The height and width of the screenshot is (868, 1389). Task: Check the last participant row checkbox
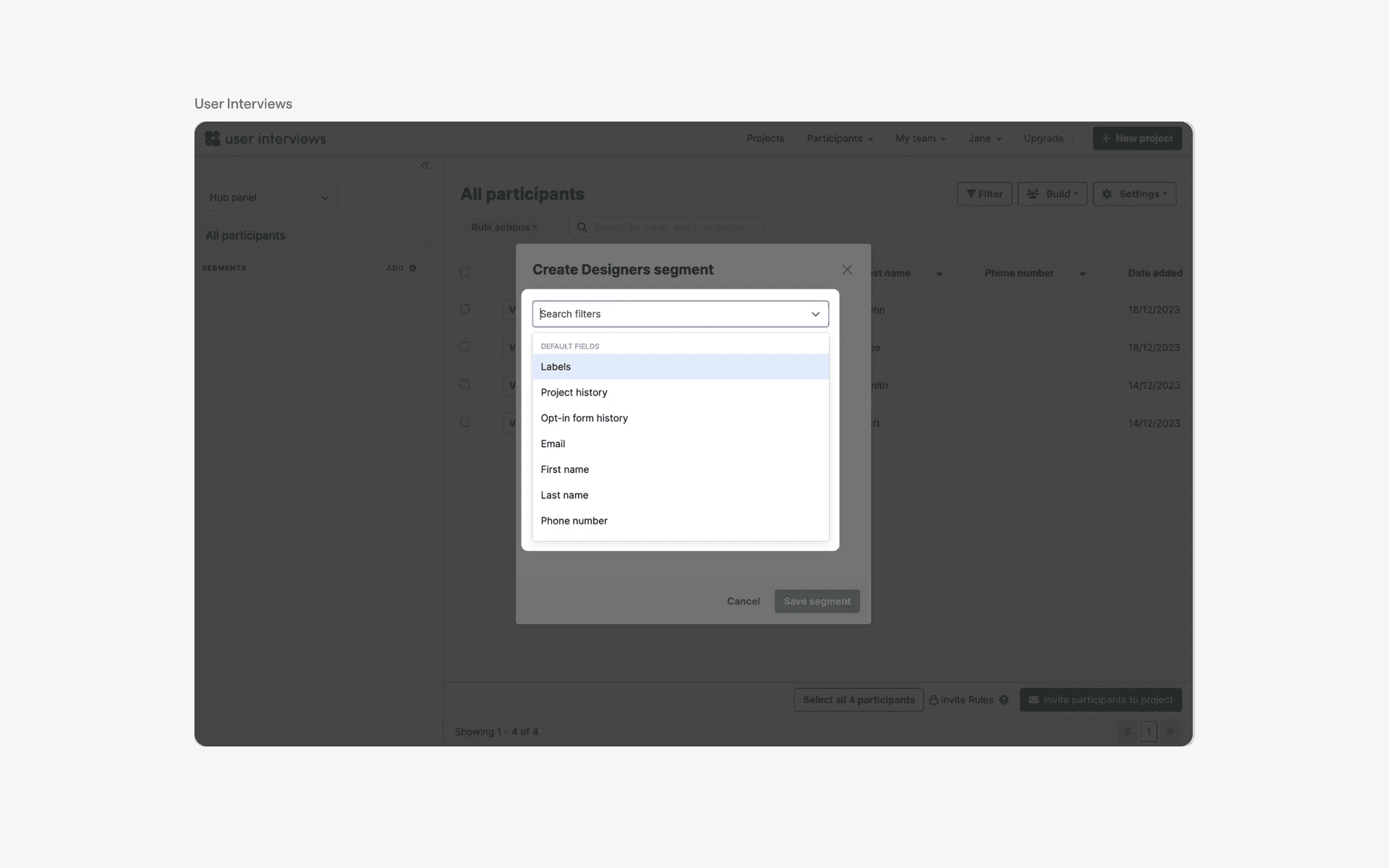[x=465, y=422]
